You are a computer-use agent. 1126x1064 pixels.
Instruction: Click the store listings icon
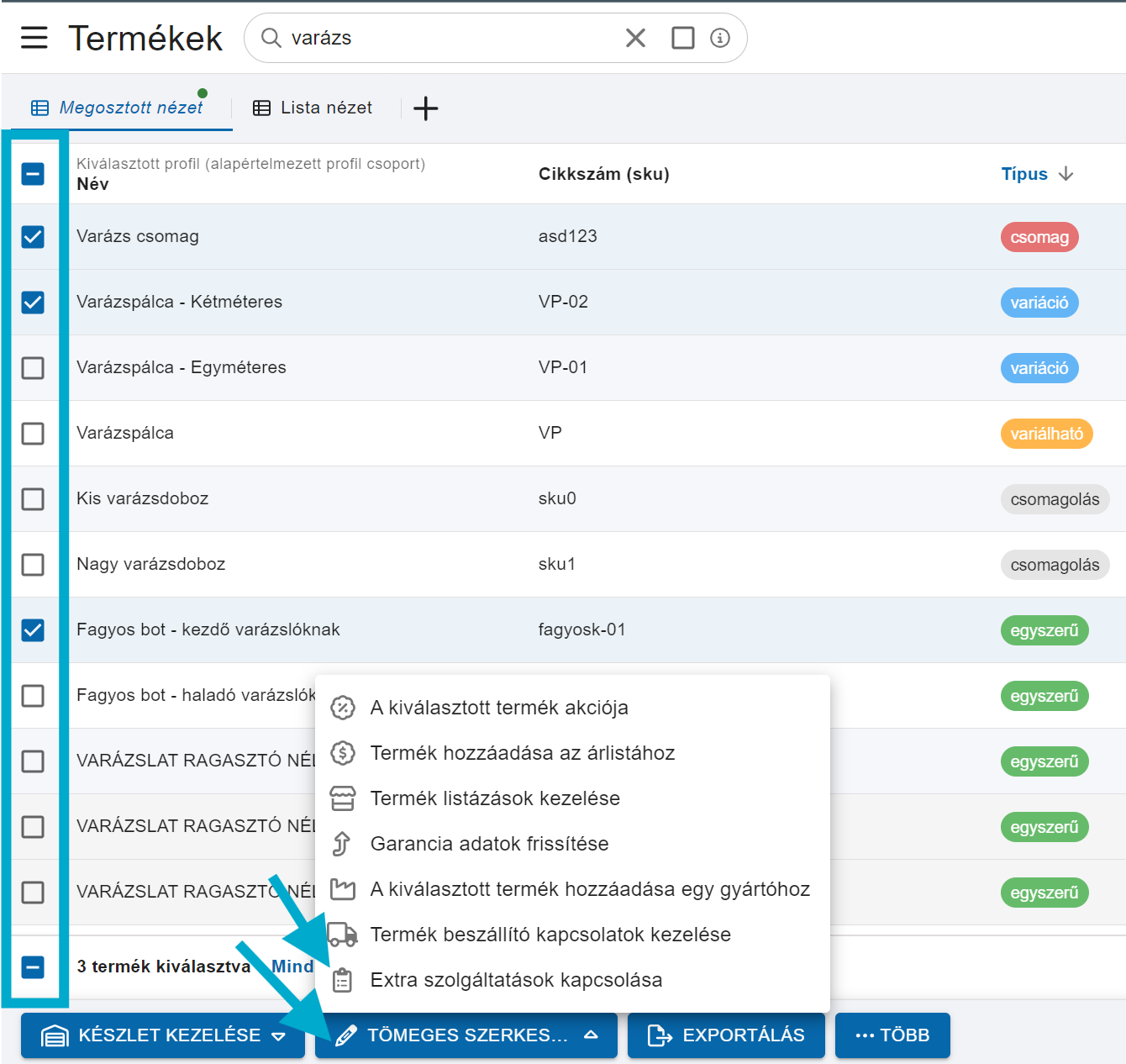(343, 798)
